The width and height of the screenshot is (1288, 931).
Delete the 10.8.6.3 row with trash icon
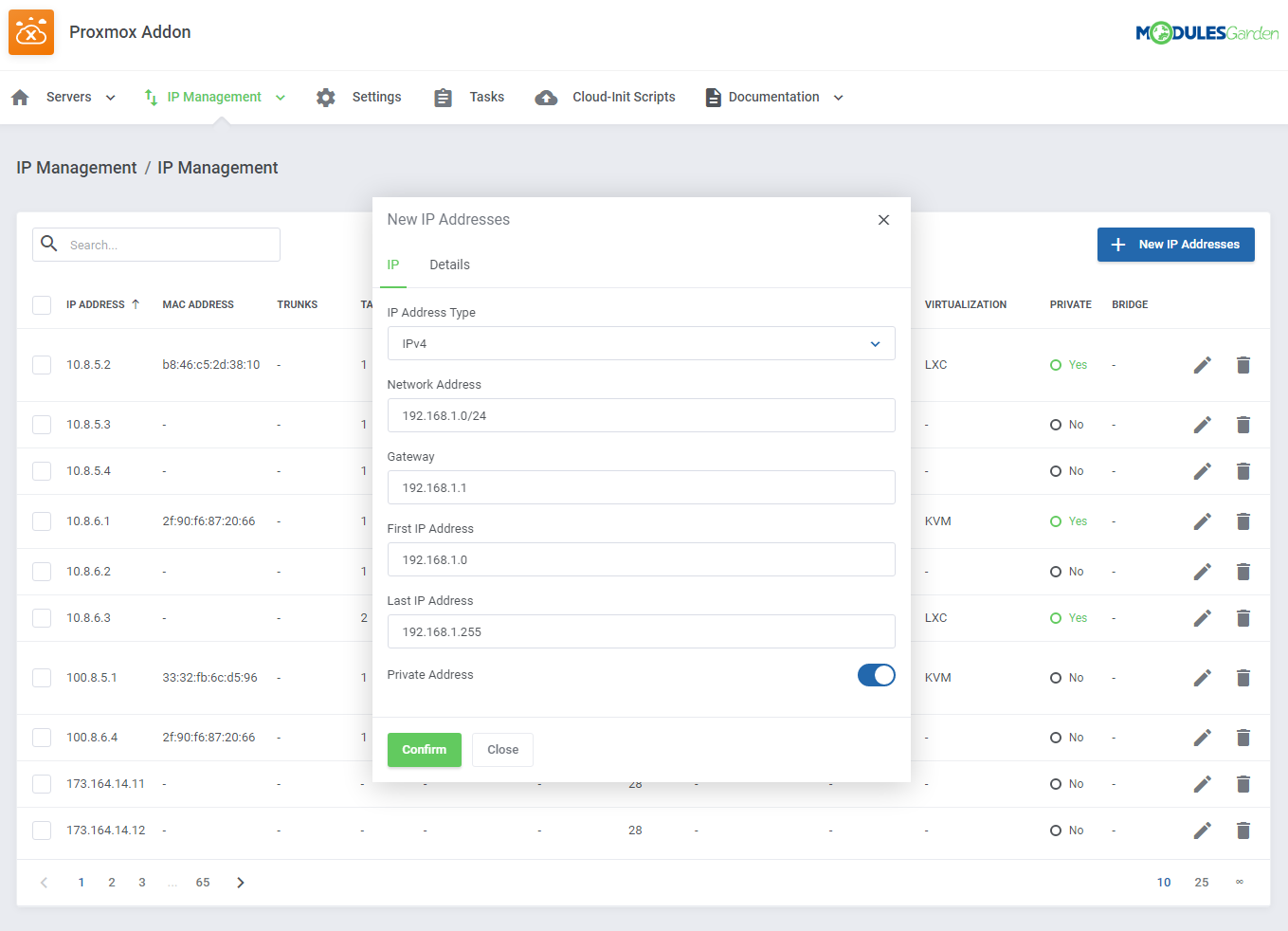tap(1243, 618)
